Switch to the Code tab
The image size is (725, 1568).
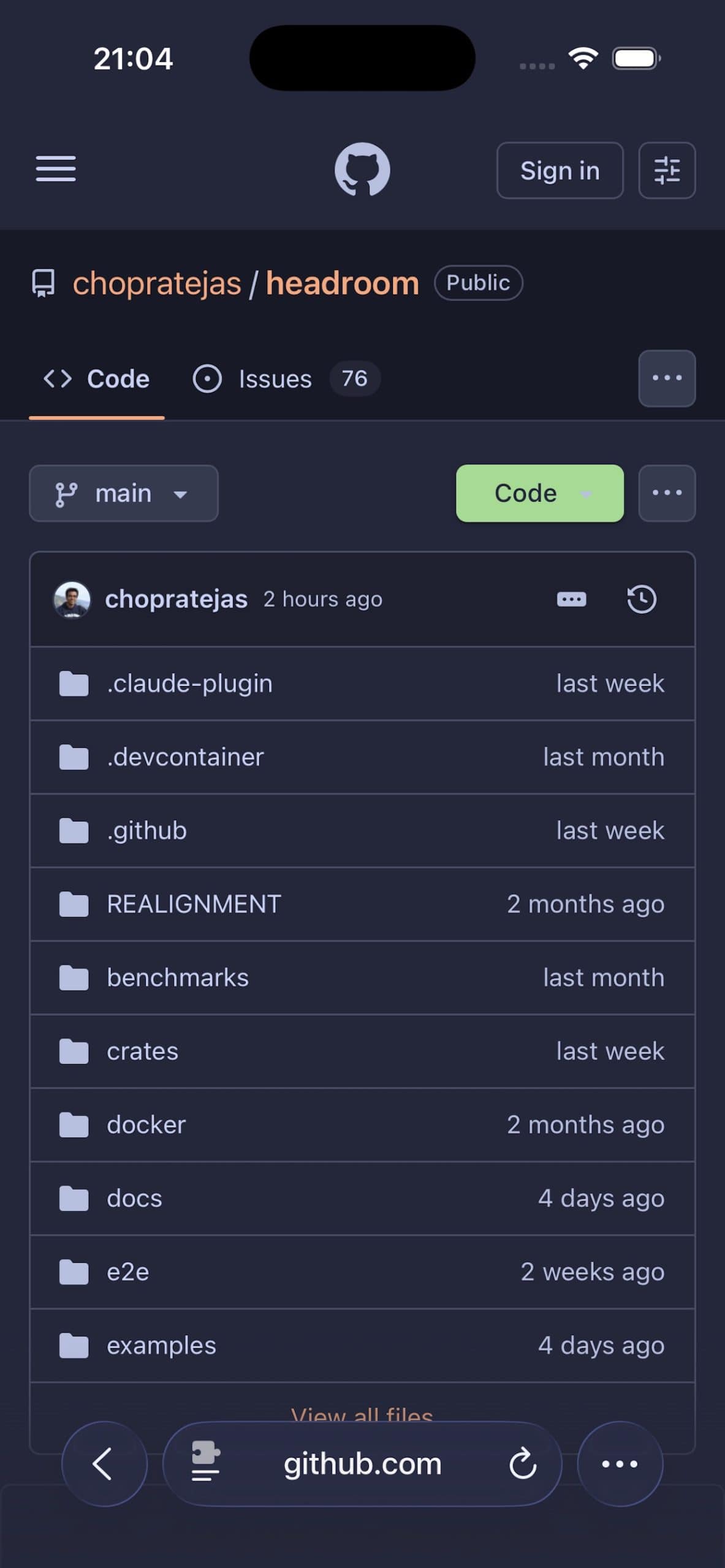tap(97, 379)
